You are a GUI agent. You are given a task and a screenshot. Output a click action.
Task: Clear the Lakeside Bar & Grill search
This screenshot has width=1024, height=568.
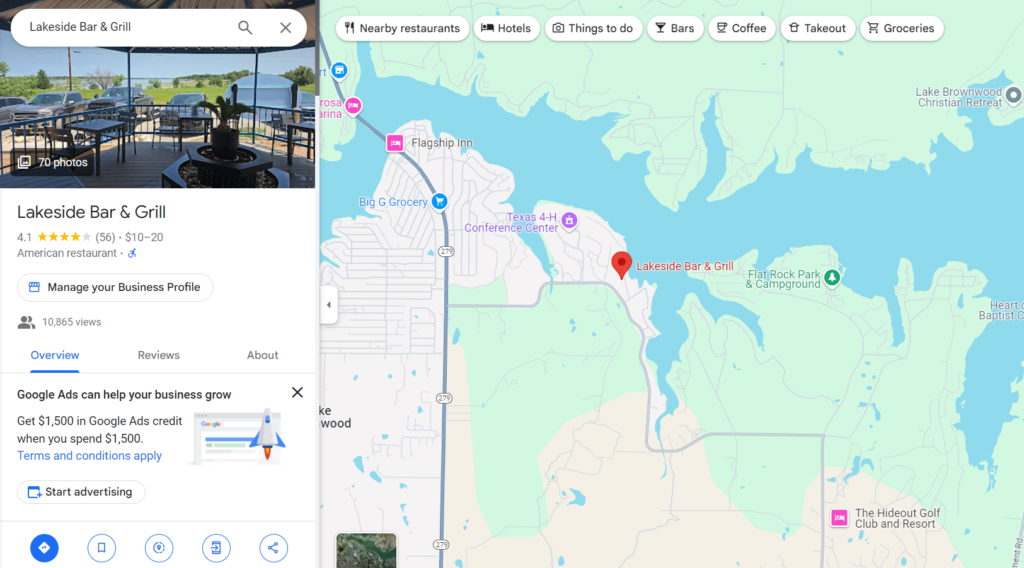pos(285,27)
